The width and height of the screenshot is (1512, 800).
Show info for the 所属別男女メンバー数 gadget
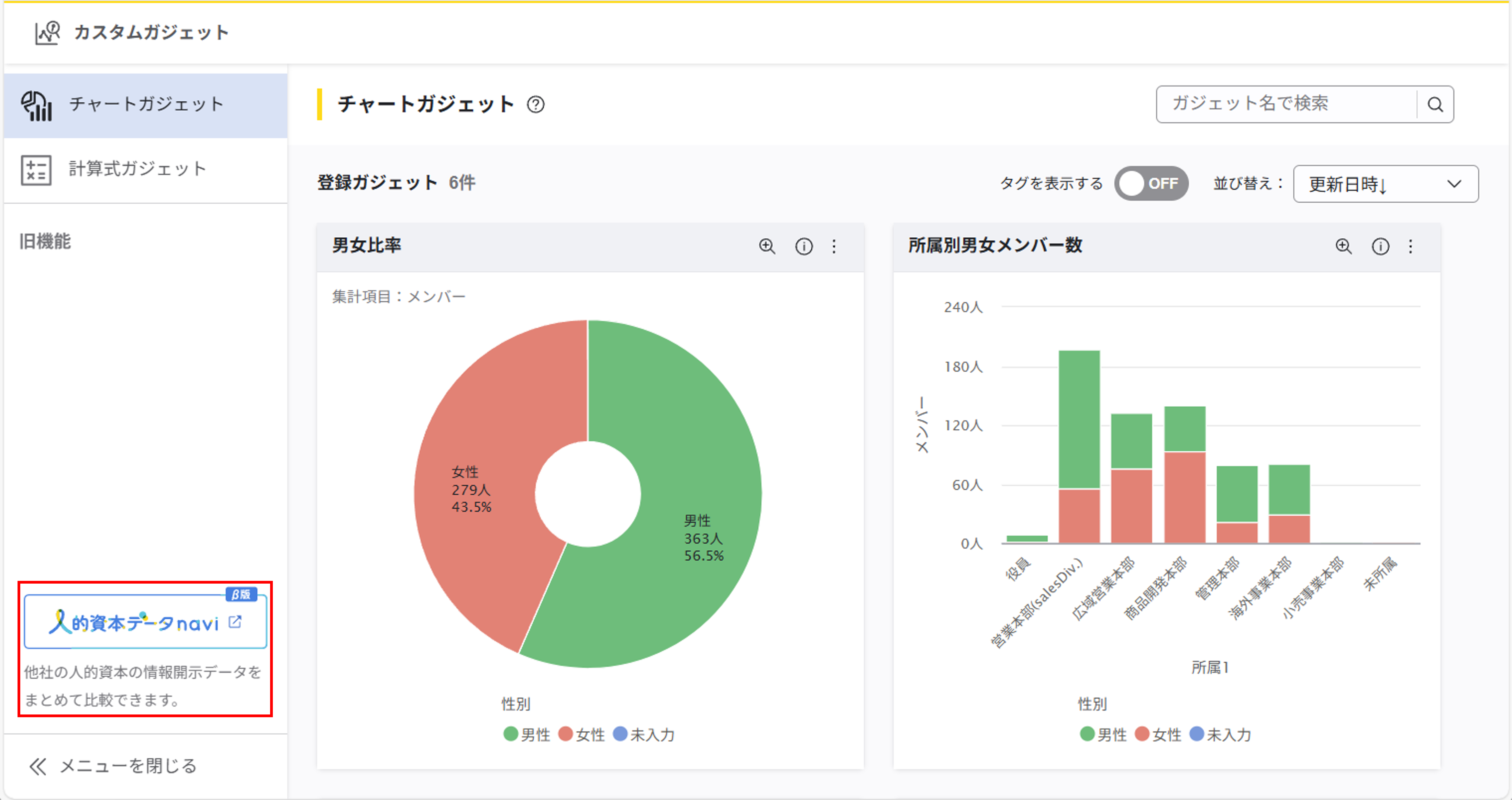tap(1380, 246)
